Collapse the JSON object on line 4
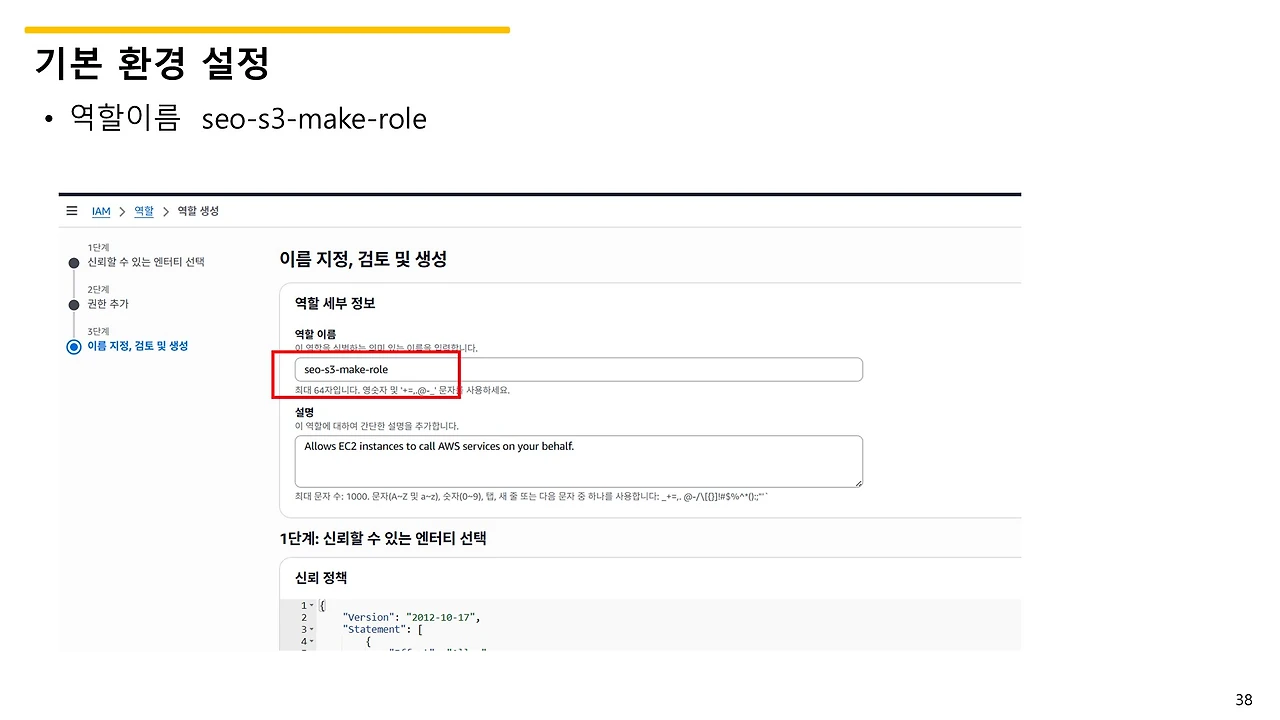 click(x=310, y=641)
